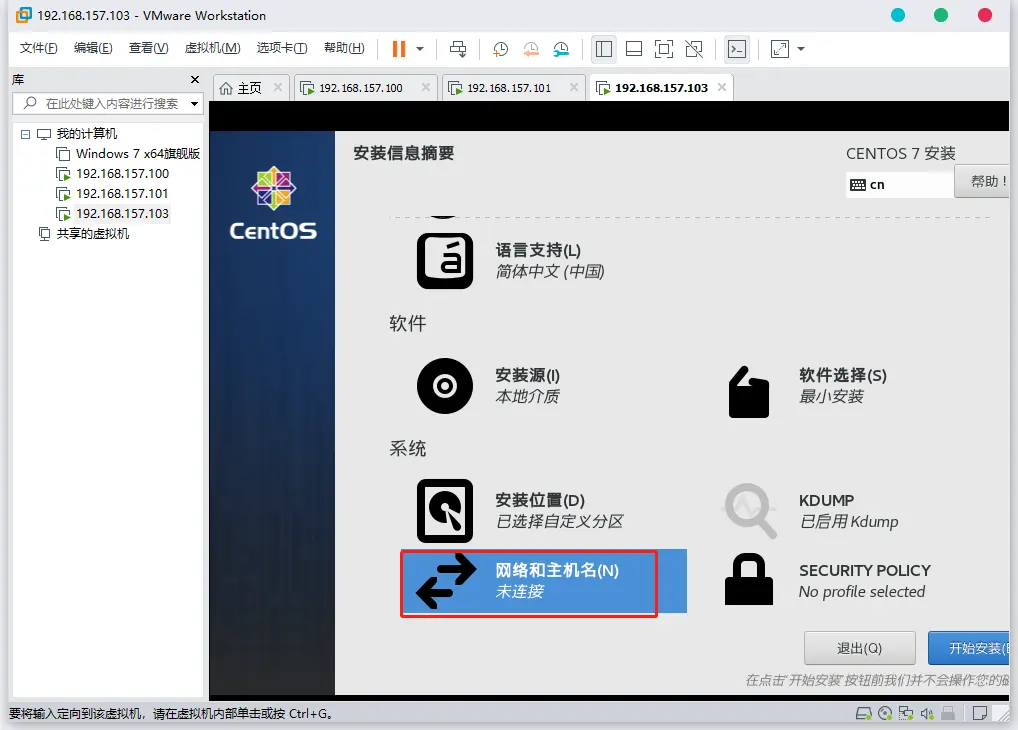The image size is (1018, 730).
Task: Close the 192.168.157.100 tab
Action: click(x=426, y=87)
